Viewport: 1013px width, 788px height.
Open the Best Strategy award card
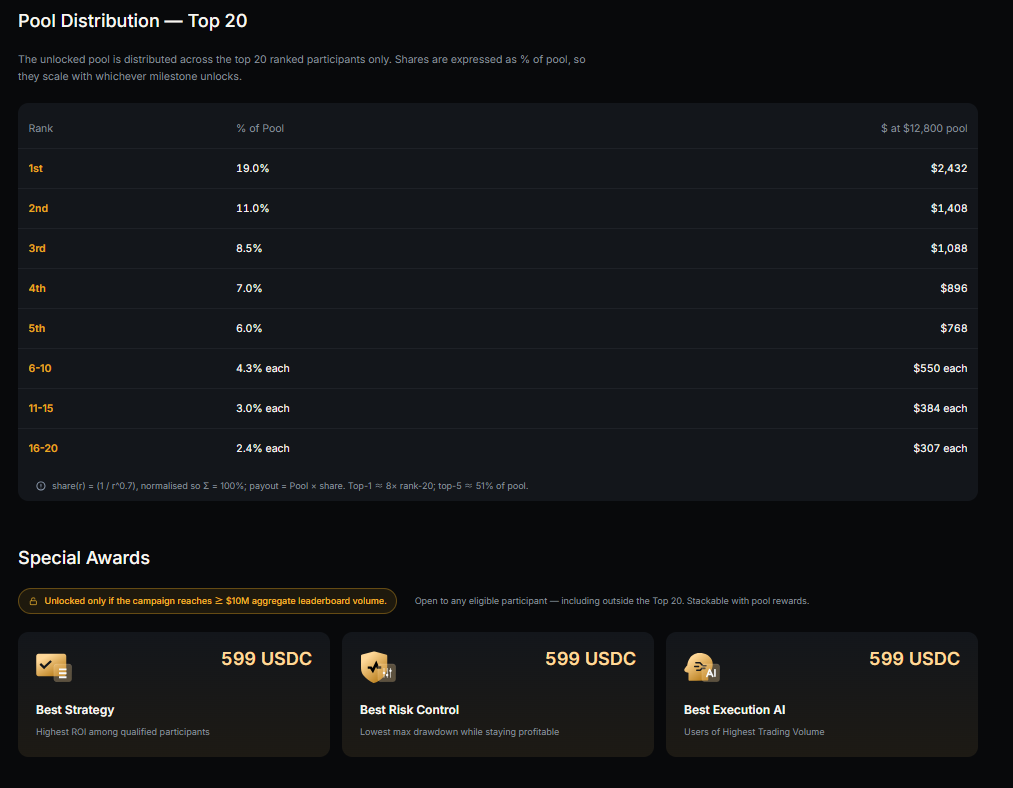(x=174, y=694)
